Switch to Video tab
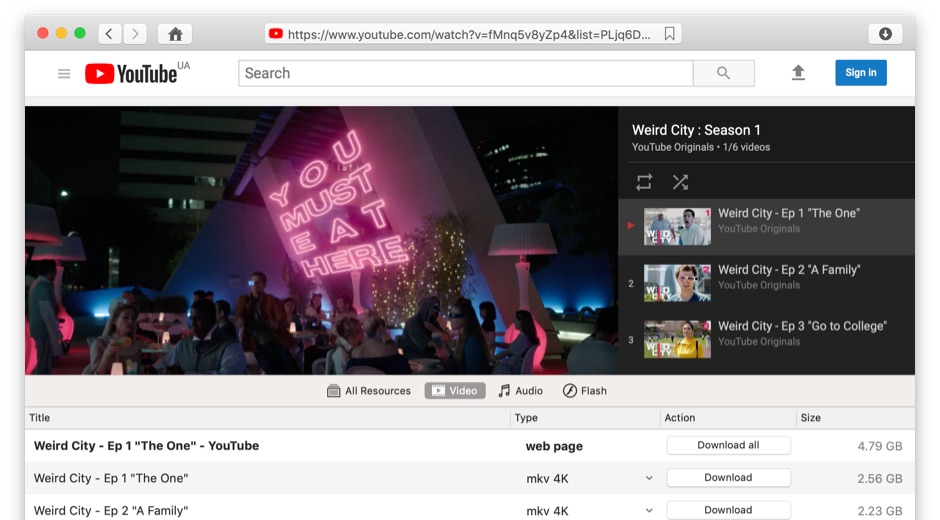The image size is (940, 520). 455,391
